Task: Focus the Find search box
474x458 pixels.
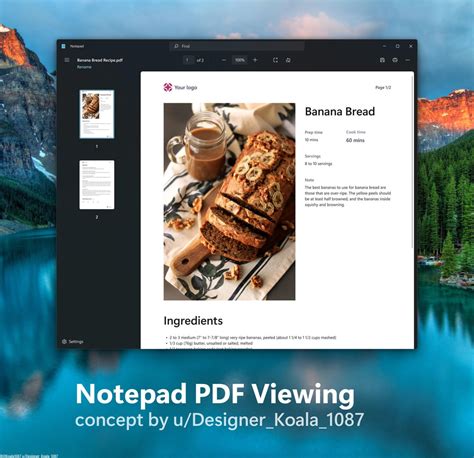Action: click(237, 46)
